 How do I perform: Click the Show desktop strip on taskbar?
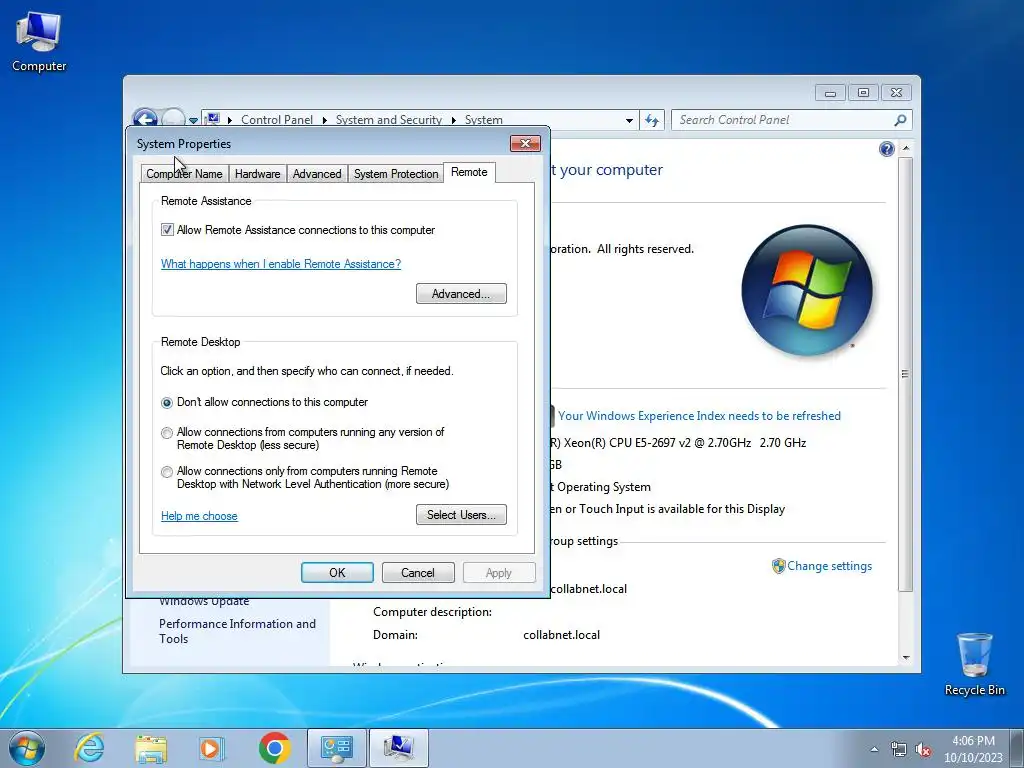click(x=1017, y=748)
